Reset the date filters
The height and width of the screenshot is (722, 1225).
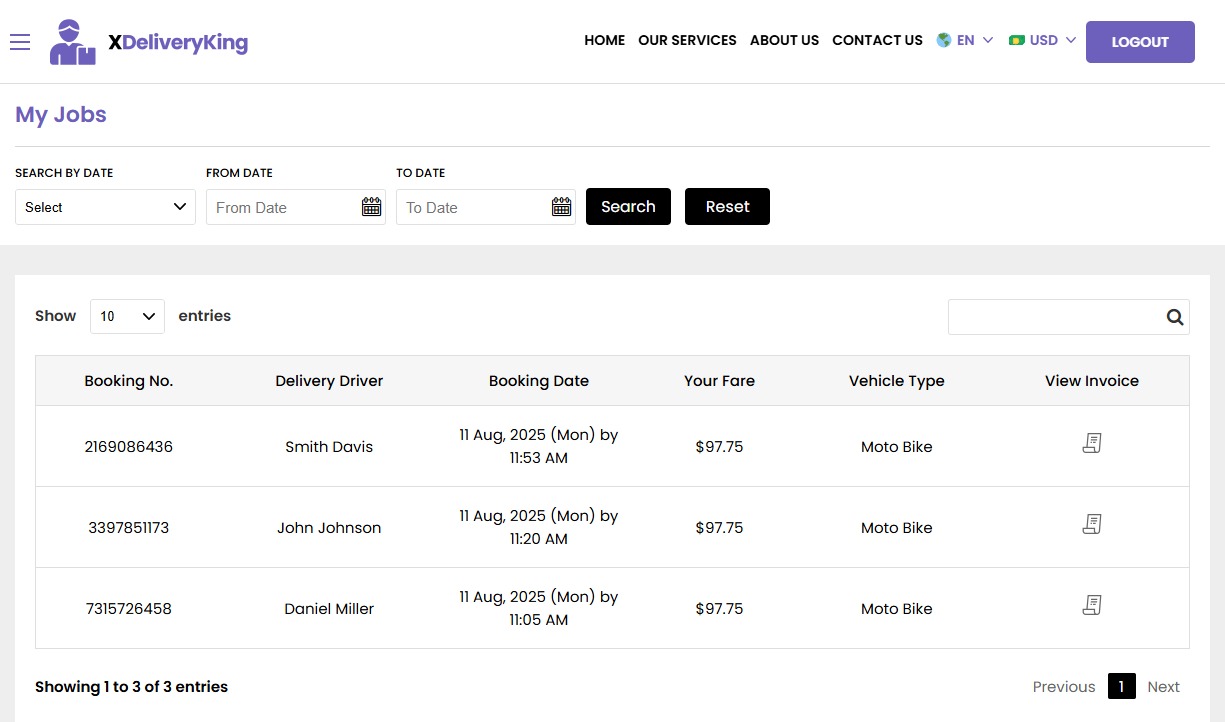[727, 206]
